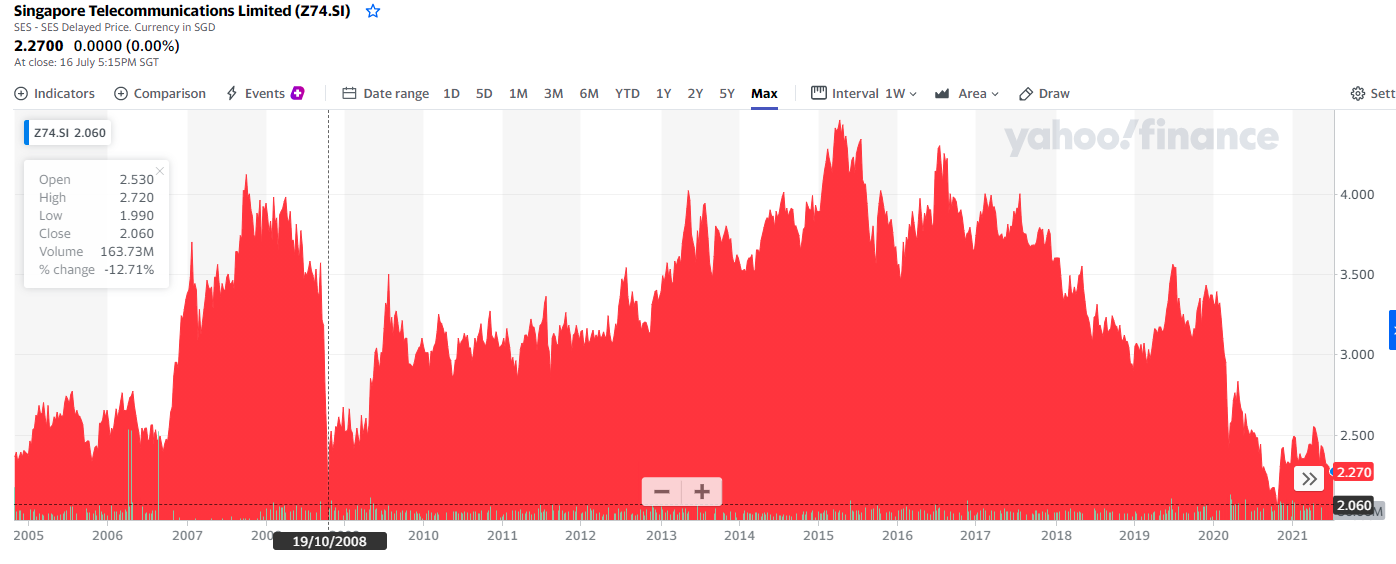The width and height of the screenshot is (1396, 564).
Task: Select the 2Y time range
Action: click(x=695, y=93)
